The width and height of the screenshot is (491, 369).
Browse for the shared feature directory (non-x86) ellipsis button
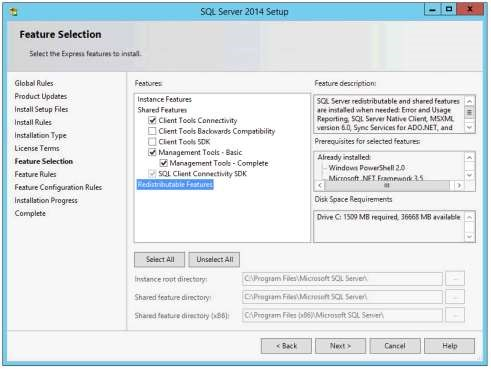point(455,297)
